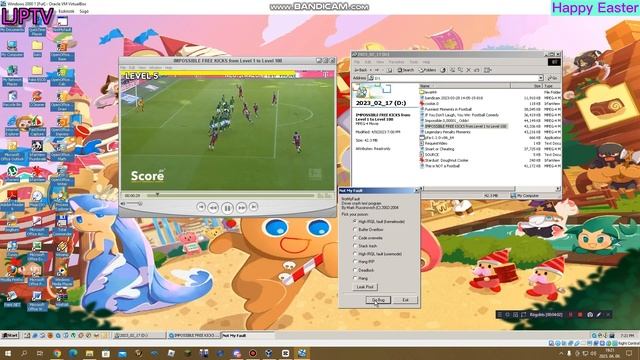Screen dimensions: 640x360
Task: Click Delete X icon in Explorer toolbar
Action: (x=469, y=70)
